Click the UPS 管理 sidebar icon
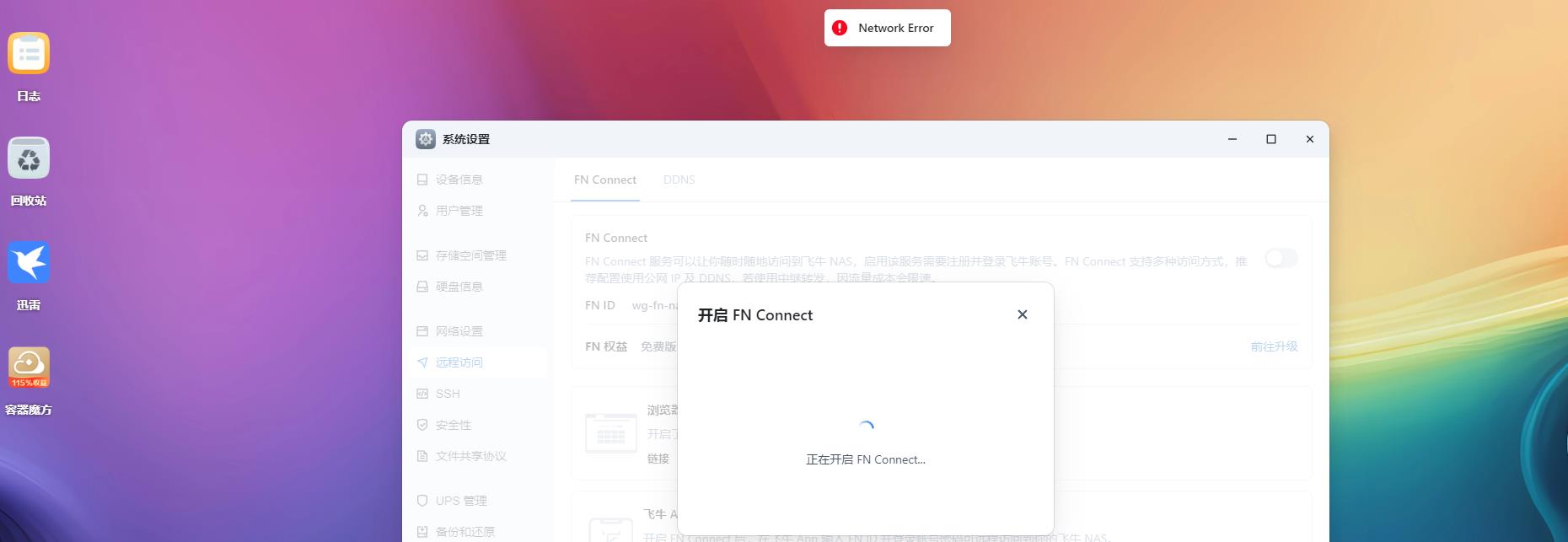 [x=422, y=501]
